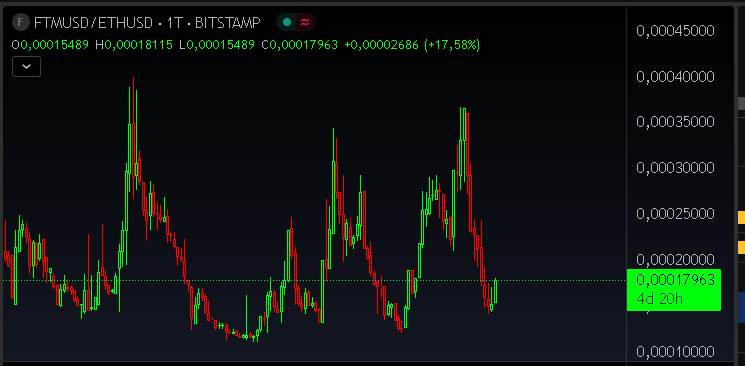Click the green market status dot indicator
The image size is (745, 366).
[x=287, y=22]
